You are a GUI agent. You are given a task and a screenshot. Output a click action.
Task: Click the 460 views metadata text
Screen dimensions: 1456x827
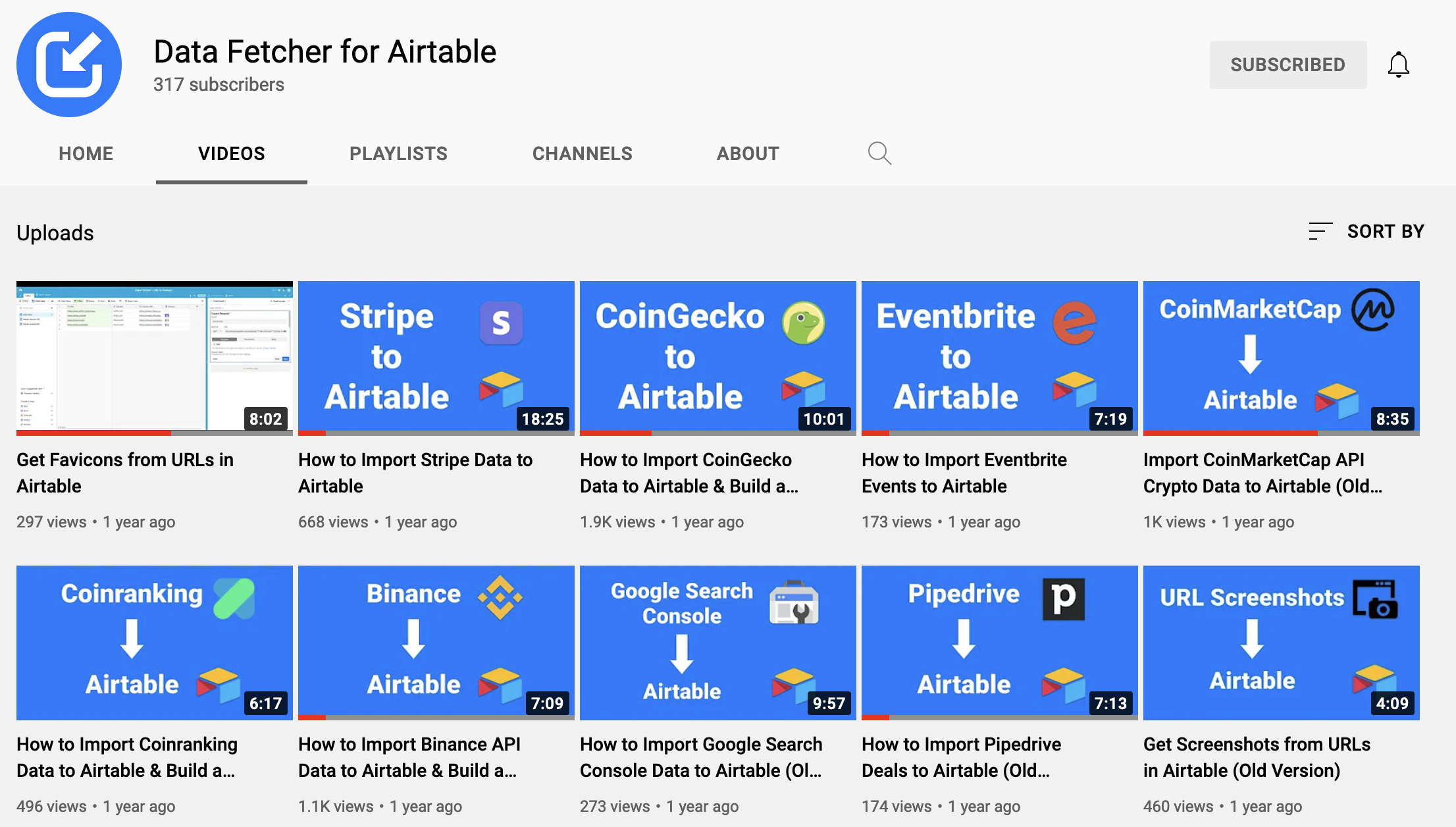tap(1178, 806)
